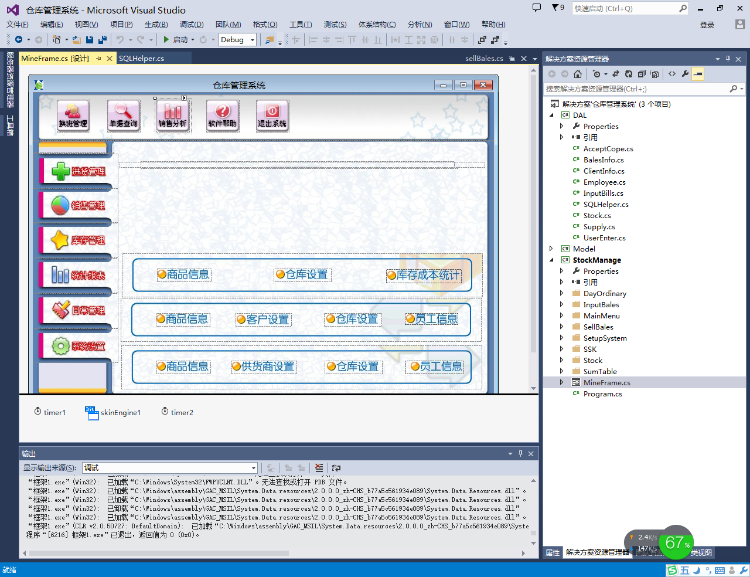Select Program.cs in Solution Explorer
The height and width of the screenshot is (577, 750).
pyautogui.click(x=602, y=394)
